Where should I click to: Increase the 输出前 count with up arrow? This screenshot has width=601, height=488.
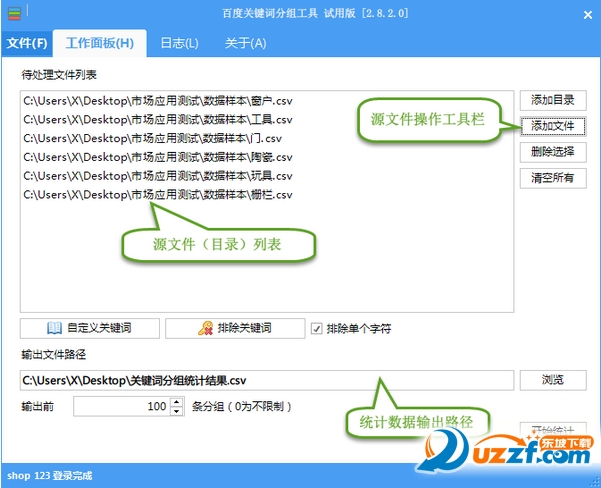(176, 402)
